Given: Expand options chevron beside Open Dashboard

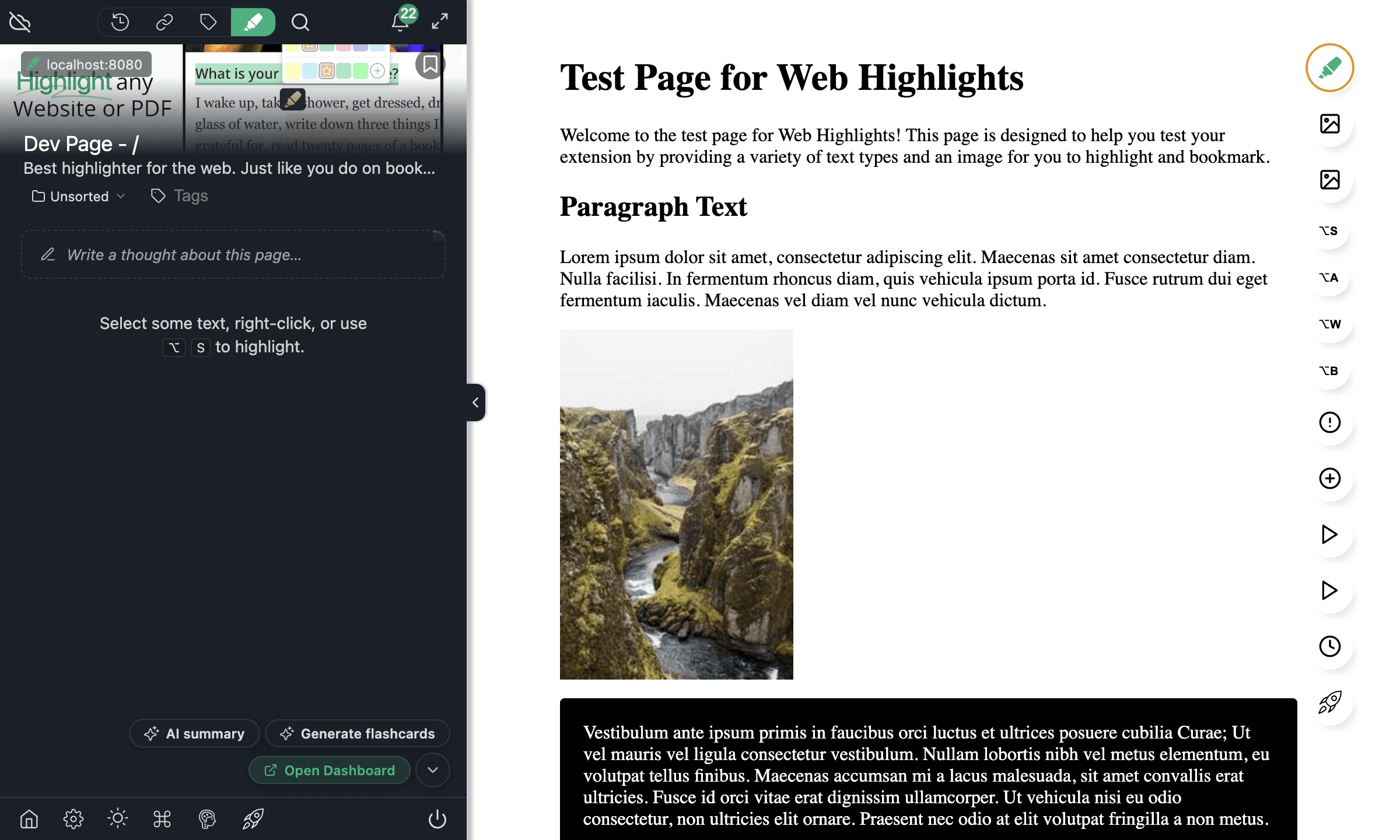Looking at the screenshot, I should tap(433, 770).
